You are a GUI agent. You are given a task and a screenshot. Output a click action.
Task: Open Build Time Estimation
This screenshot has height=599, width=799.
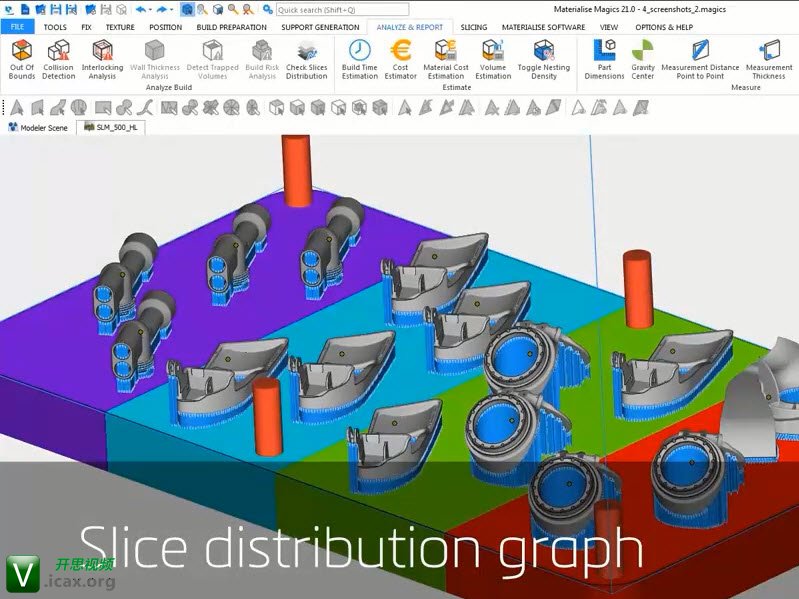click(359, 59)
